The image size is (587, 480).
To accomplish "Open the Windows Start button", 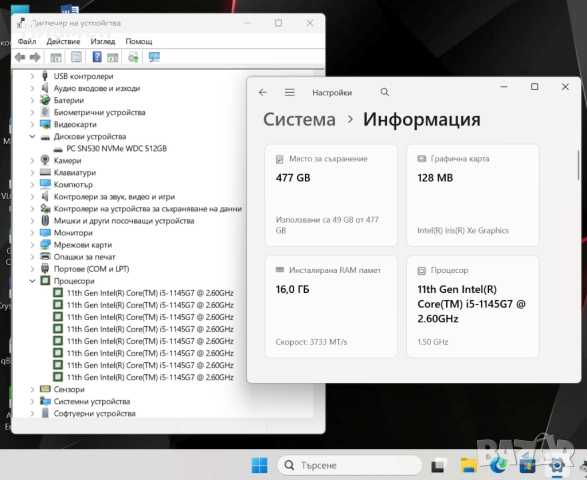I will coord(259,465).
